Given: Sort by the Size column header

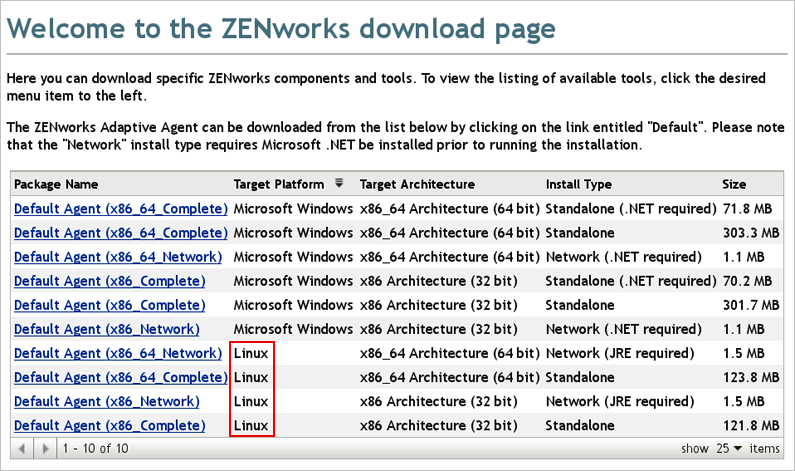Looking at the screenshot, I should point(734,184).
